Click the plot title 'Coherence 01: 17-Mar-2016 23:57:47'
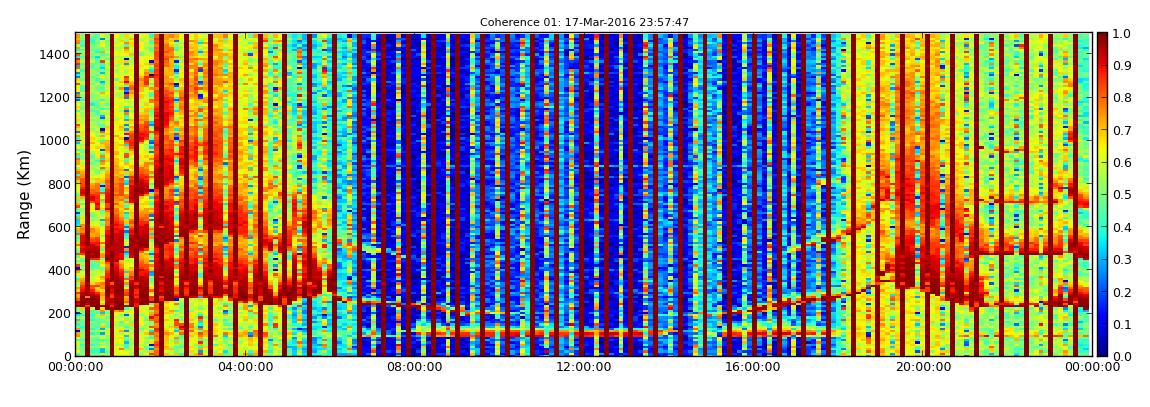Screen dimensions: 1150x407 tap(584, 23)
